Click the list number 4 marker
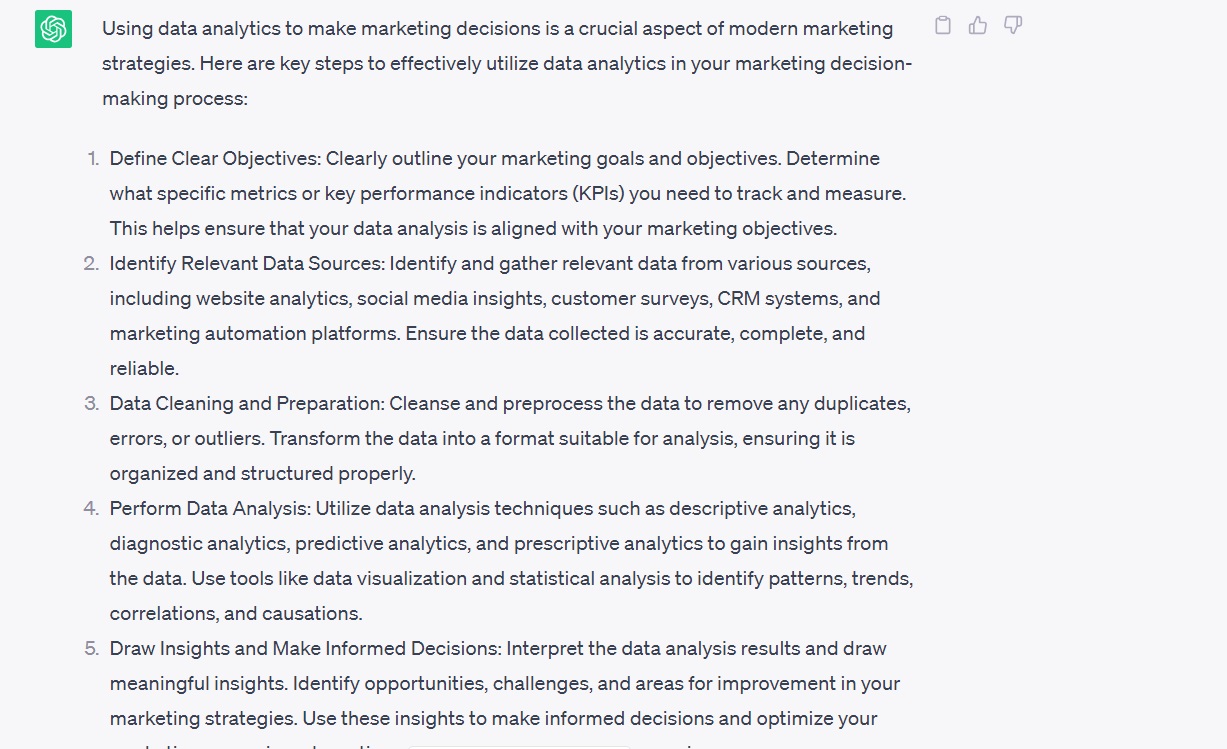This screenshot has height=749, width=1227. [x=91, y=509]
